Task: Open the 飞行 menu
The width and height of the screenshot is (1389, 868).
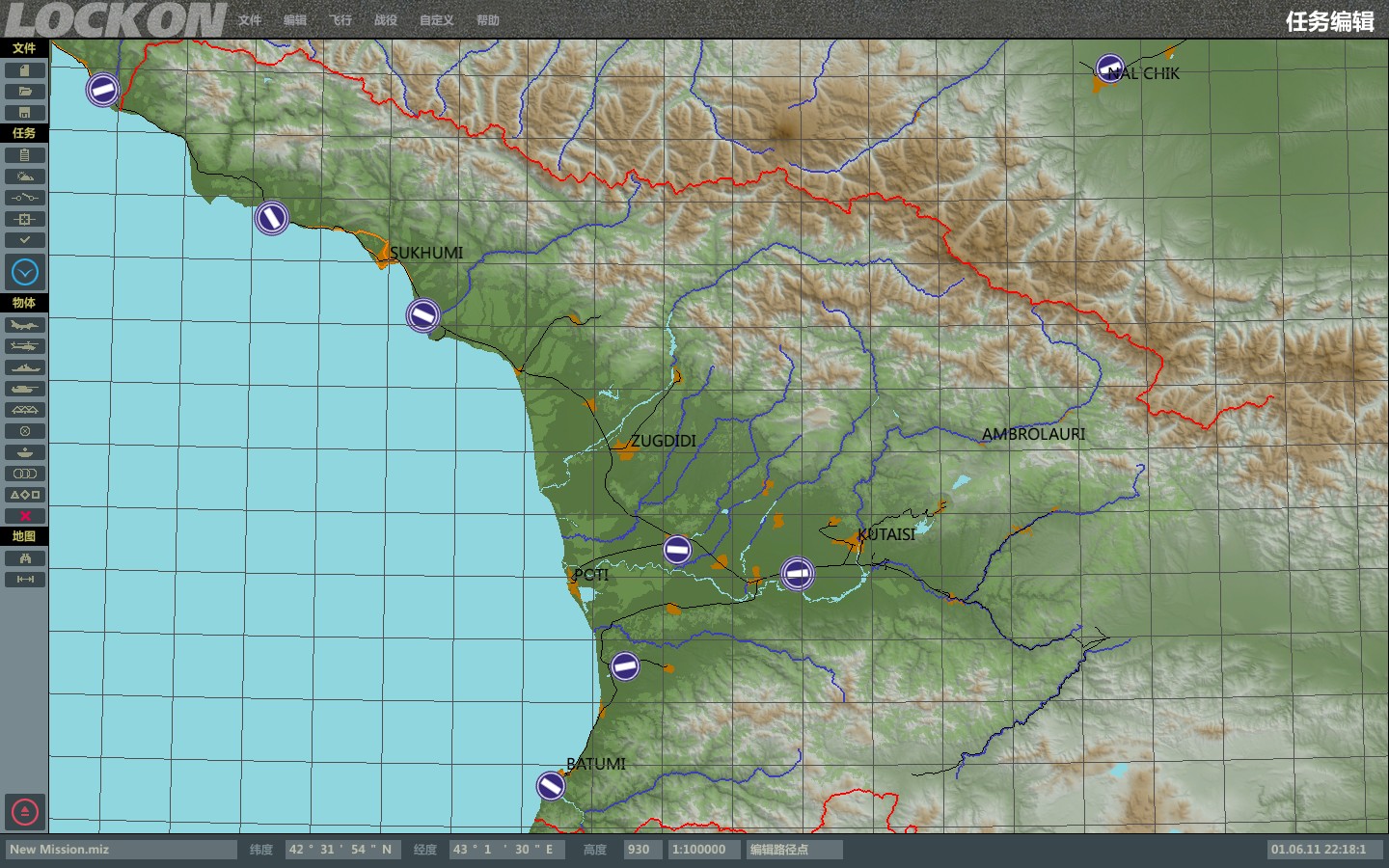Action: click(340, 20)
